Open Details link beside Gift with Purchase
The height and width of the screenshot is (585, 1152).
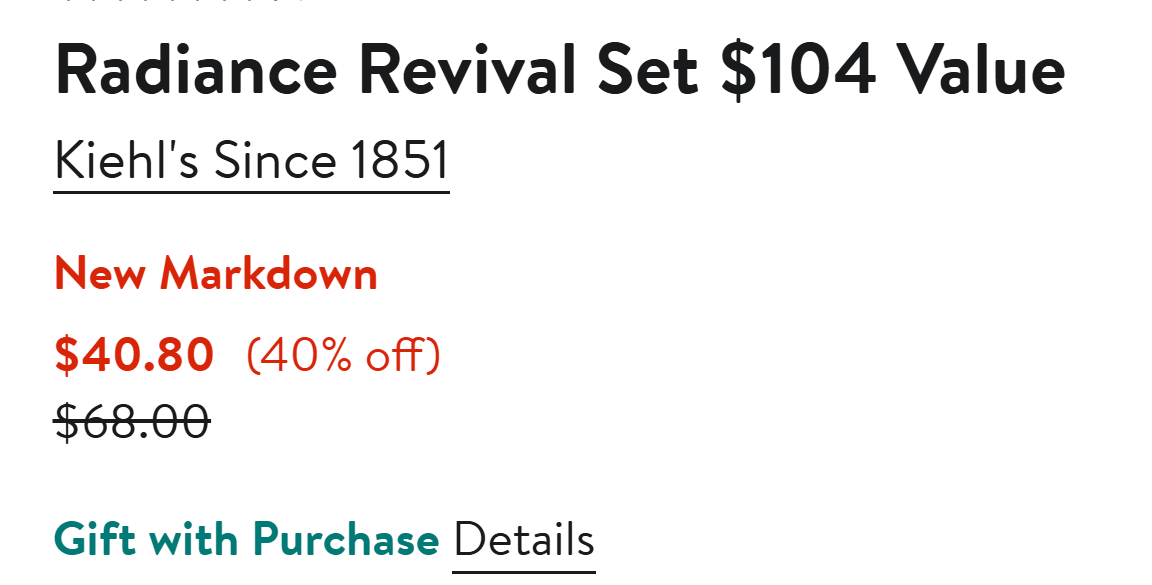[524, 541]
